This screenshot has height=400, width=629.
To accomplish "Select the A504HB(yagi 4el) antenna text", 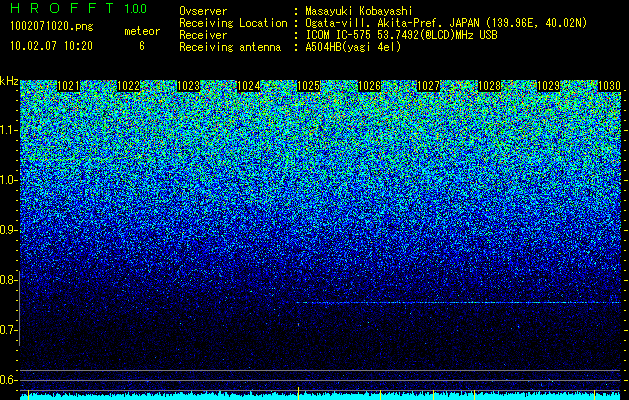I will (x=353, y=47).
